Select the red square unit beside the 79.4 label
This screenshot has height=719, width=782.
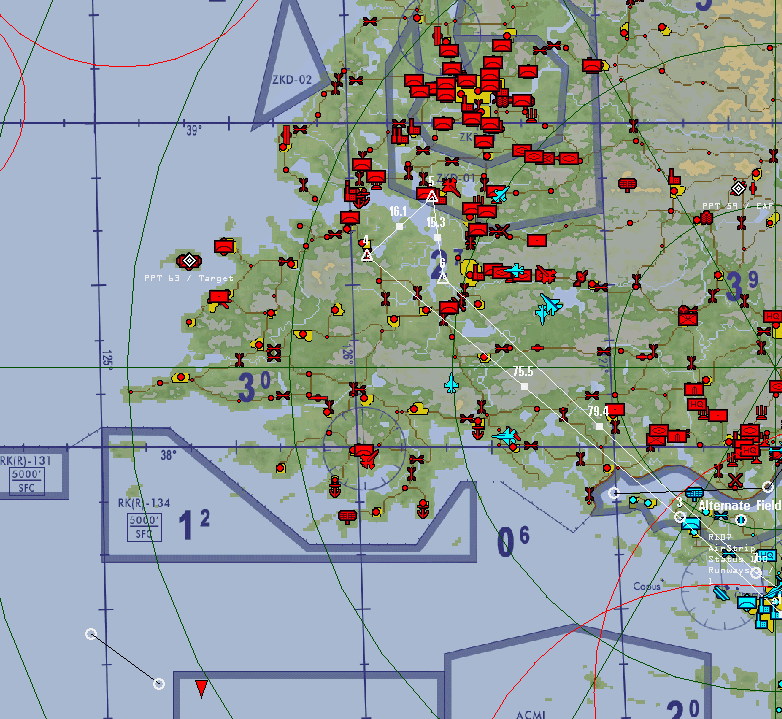615,409
